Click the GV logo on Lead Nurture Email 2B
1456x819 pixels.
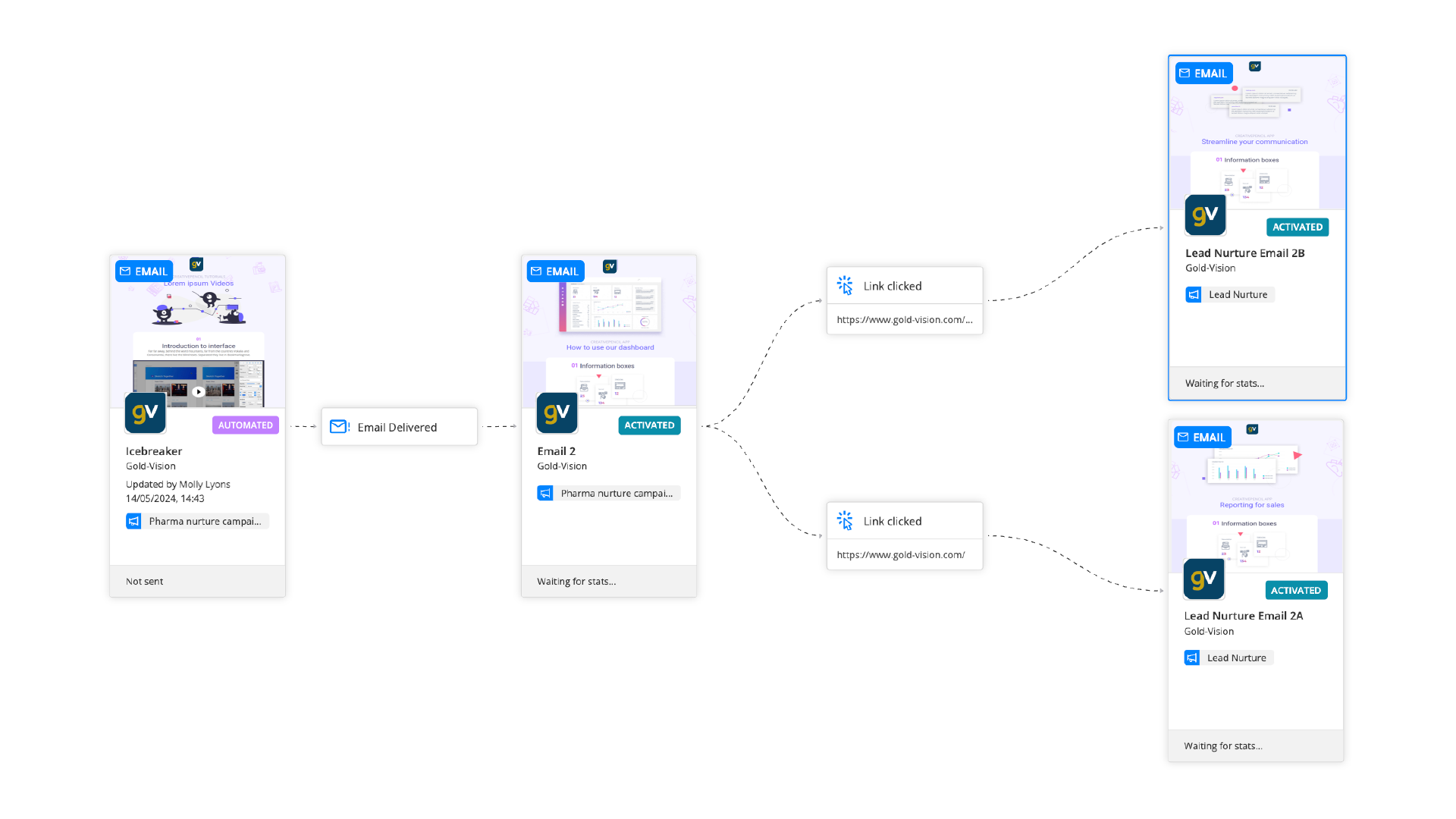[x=1205, y=215]
